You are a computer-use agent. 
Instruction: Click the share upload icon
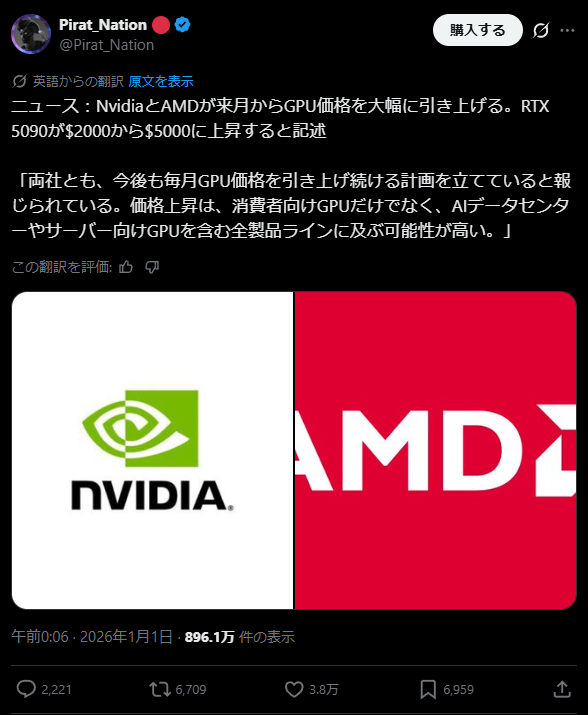(562, 689)
